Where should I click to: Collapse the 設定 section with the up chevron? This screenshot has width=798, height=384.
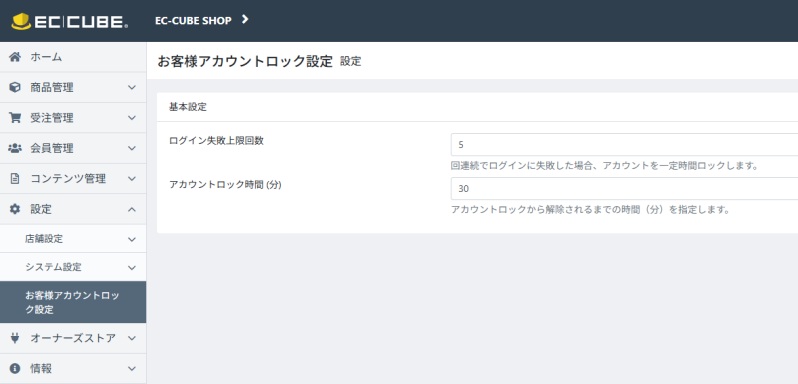(132, 209)
